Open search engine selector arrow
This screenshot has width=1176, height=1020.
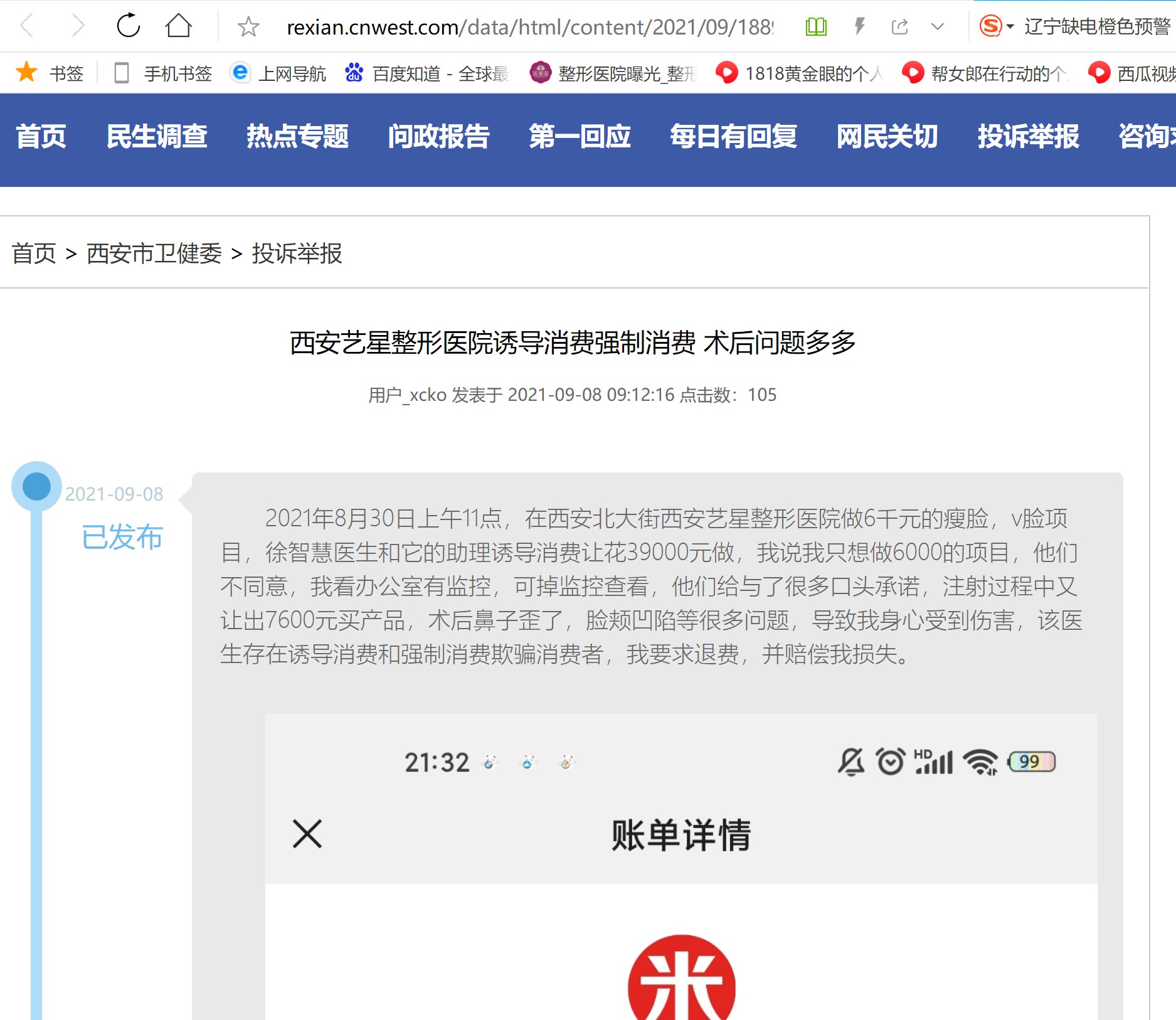(1010, 27)
